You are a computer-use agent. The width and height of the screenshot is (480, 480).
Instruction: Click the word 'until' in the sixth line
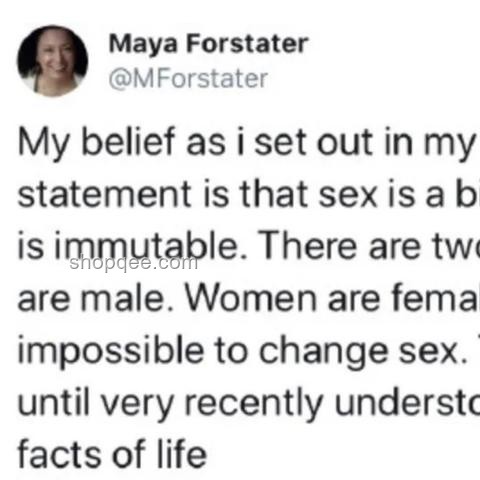[x=53, y=402]
